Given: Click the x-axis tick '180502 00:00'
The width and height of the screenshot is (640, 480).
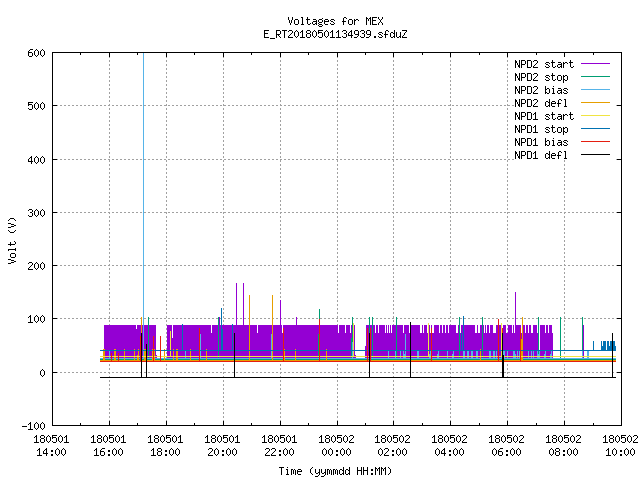Looking at the screenshot, I should (336, 446).
